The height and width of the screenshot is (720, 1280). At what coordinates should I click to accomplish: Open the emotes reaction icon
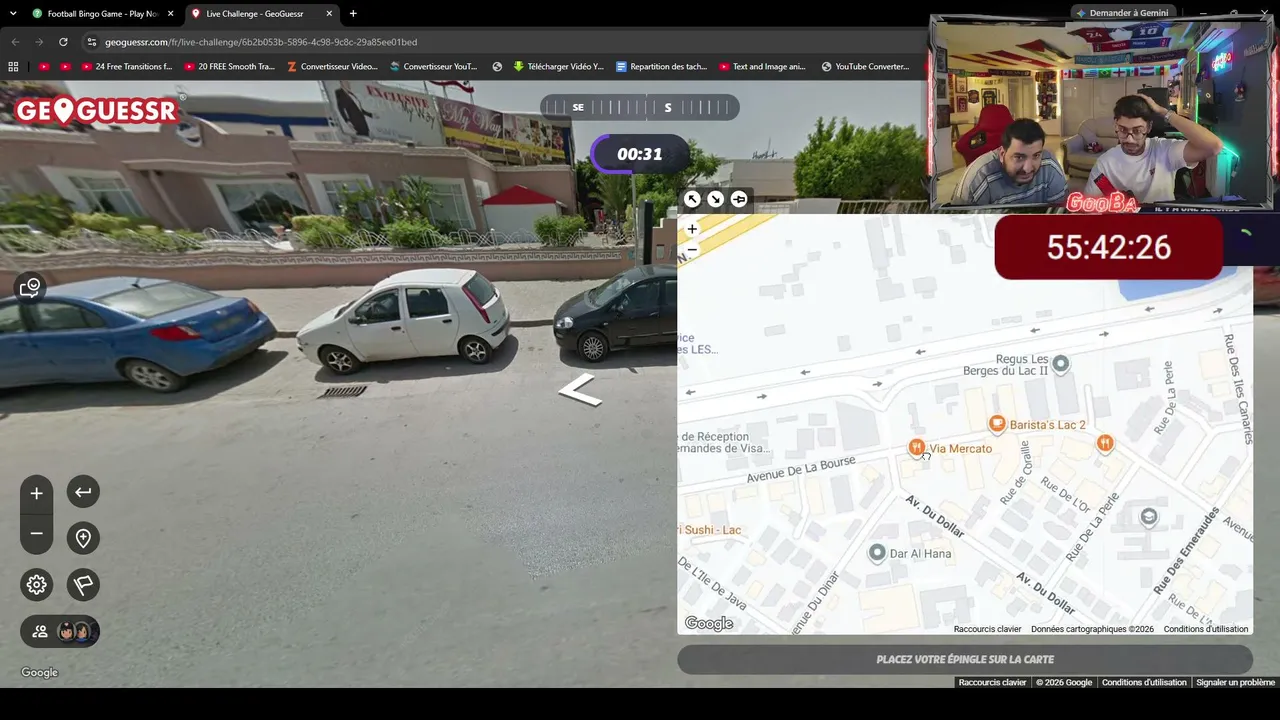point(30,288)
